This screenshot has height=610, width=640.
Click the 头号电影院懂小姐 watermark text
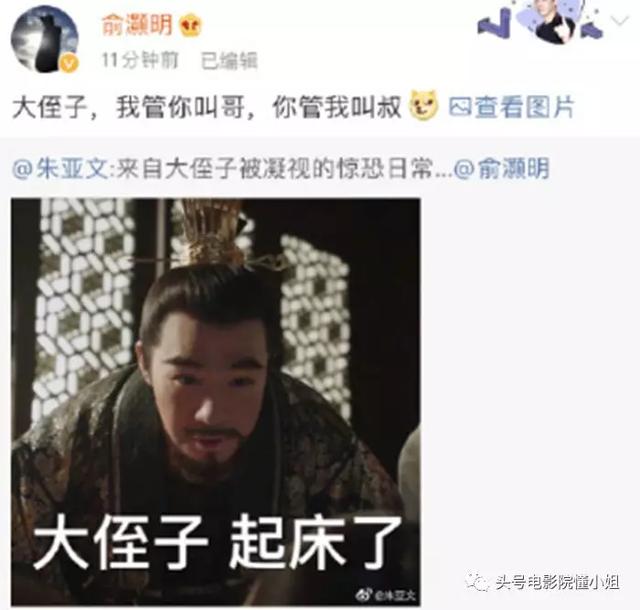pyautogui.click(x=557, y=582)
